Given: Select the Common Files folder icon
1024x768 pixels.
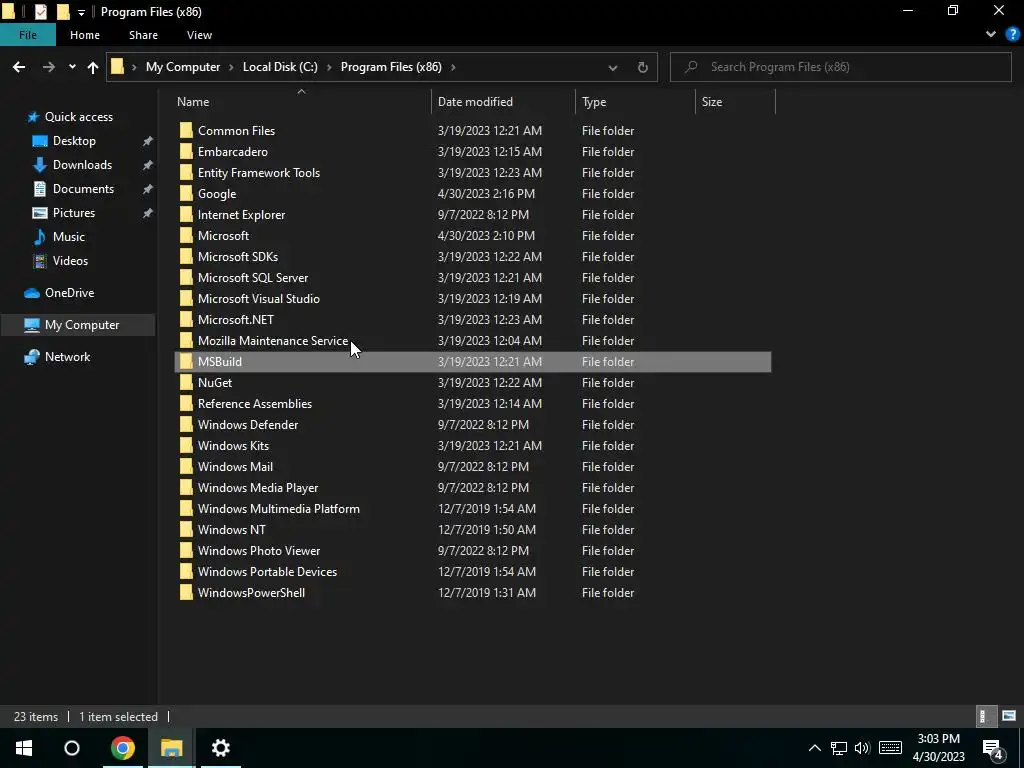Looking at the screenshot, I should (186, 131).
